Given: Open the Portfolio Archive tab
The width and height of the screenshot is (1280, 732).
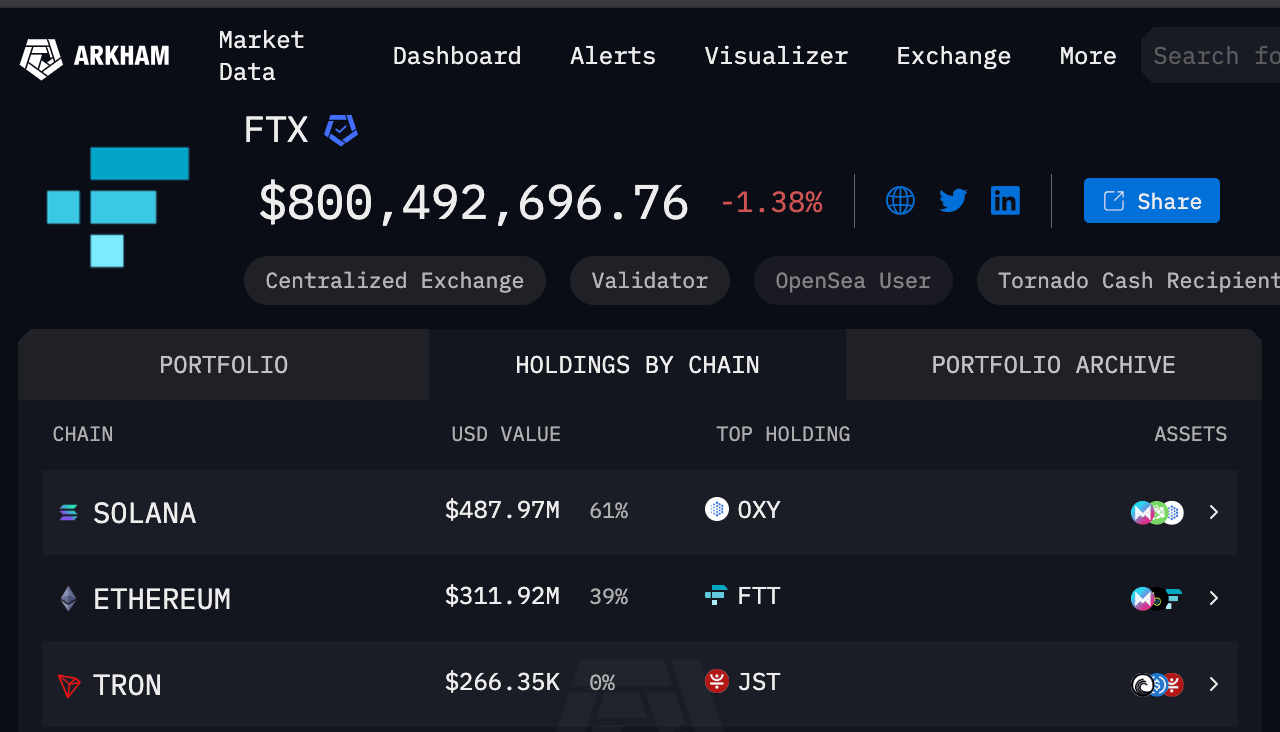Looking at the screenshot, I should [x=1053, y=364].
